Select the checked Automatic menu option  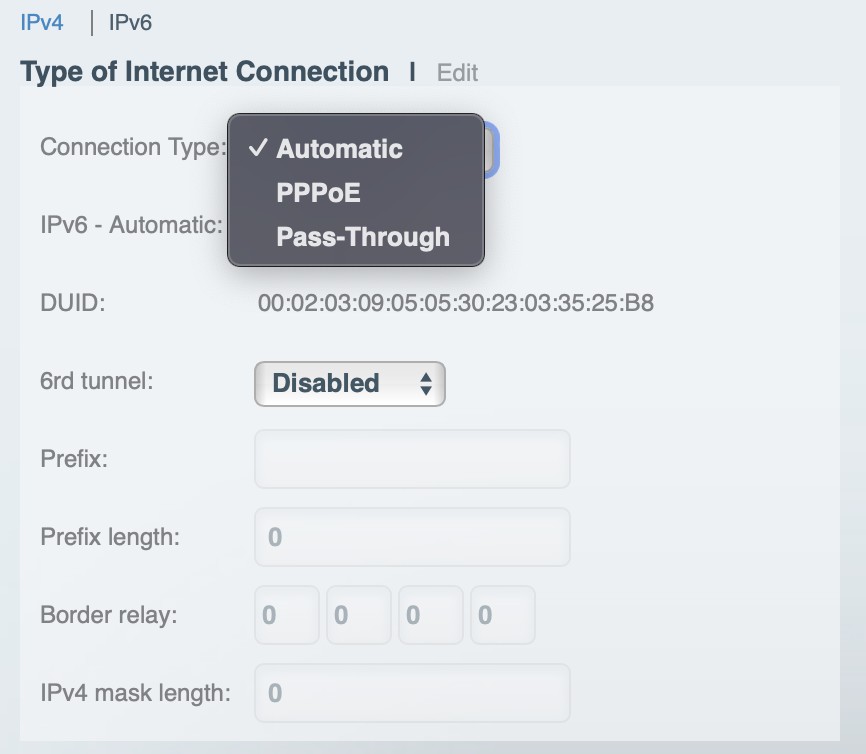[339, 149]
